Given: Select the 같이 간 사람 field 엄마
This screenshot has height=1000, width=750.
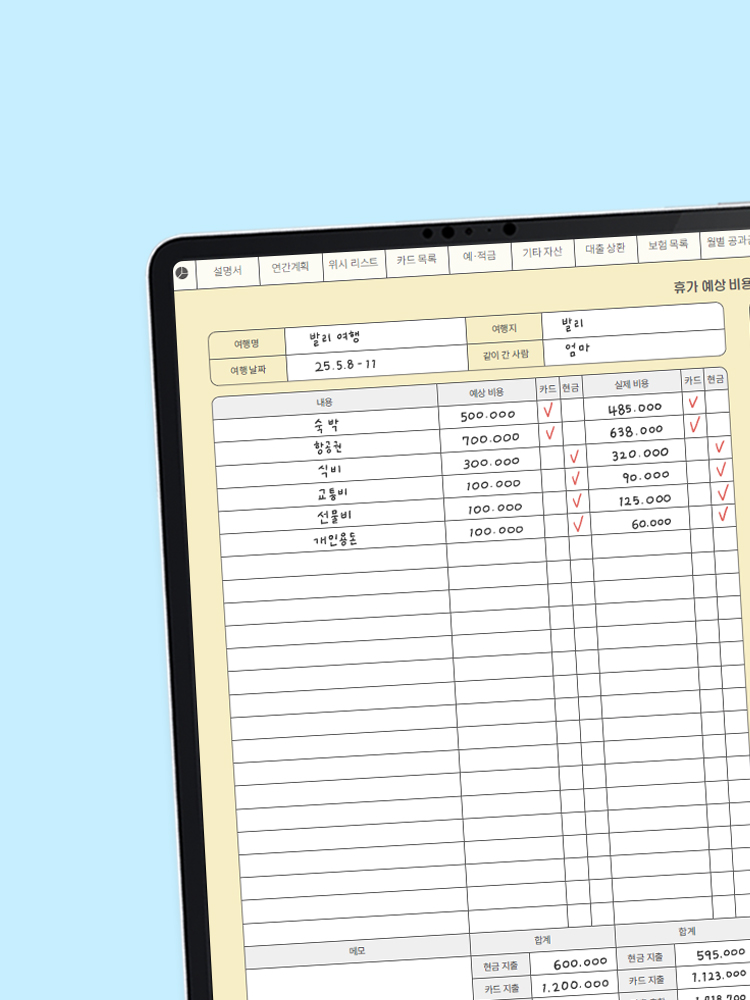Looking at the screenshot, I should 632,350.
